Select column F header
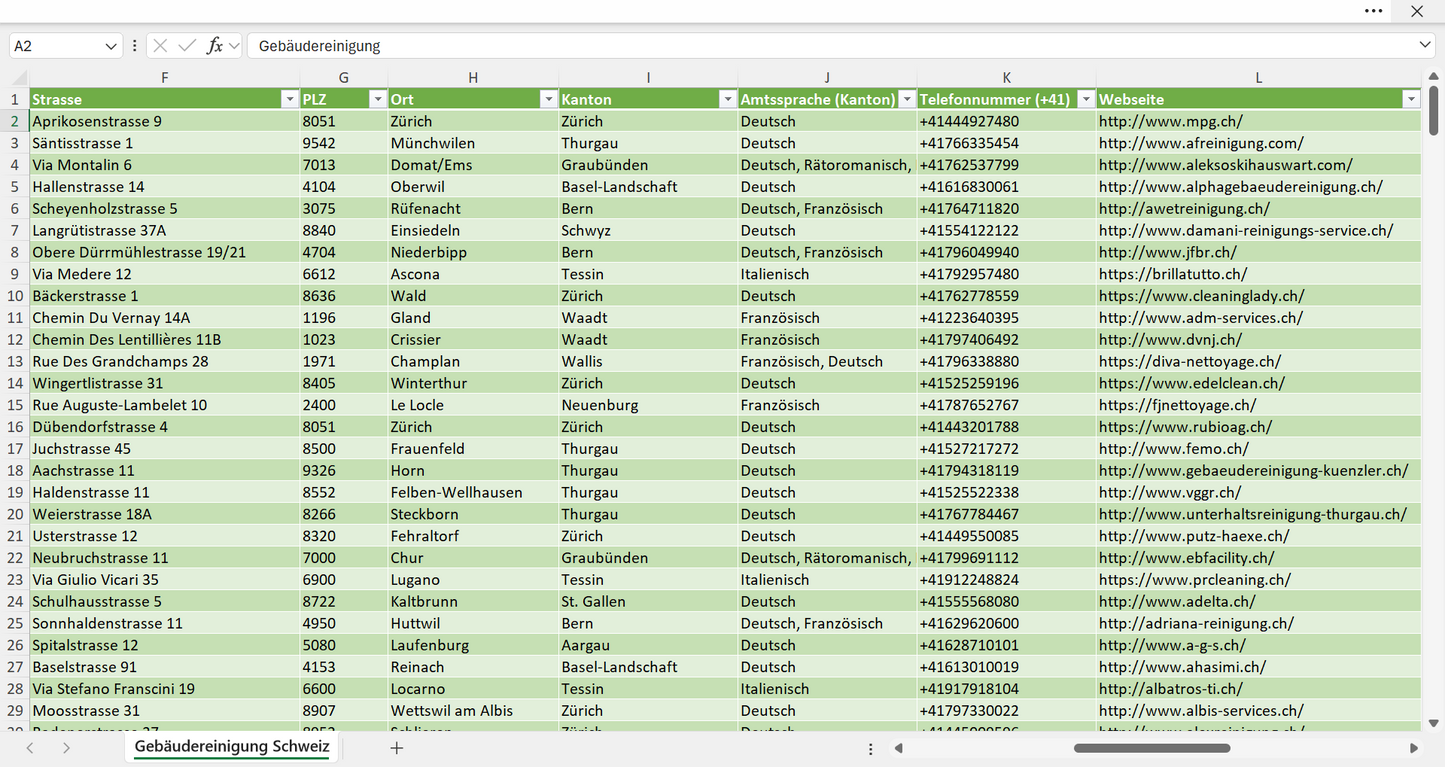This screenshot has height=767, width=1445. (x=164, y=78)
